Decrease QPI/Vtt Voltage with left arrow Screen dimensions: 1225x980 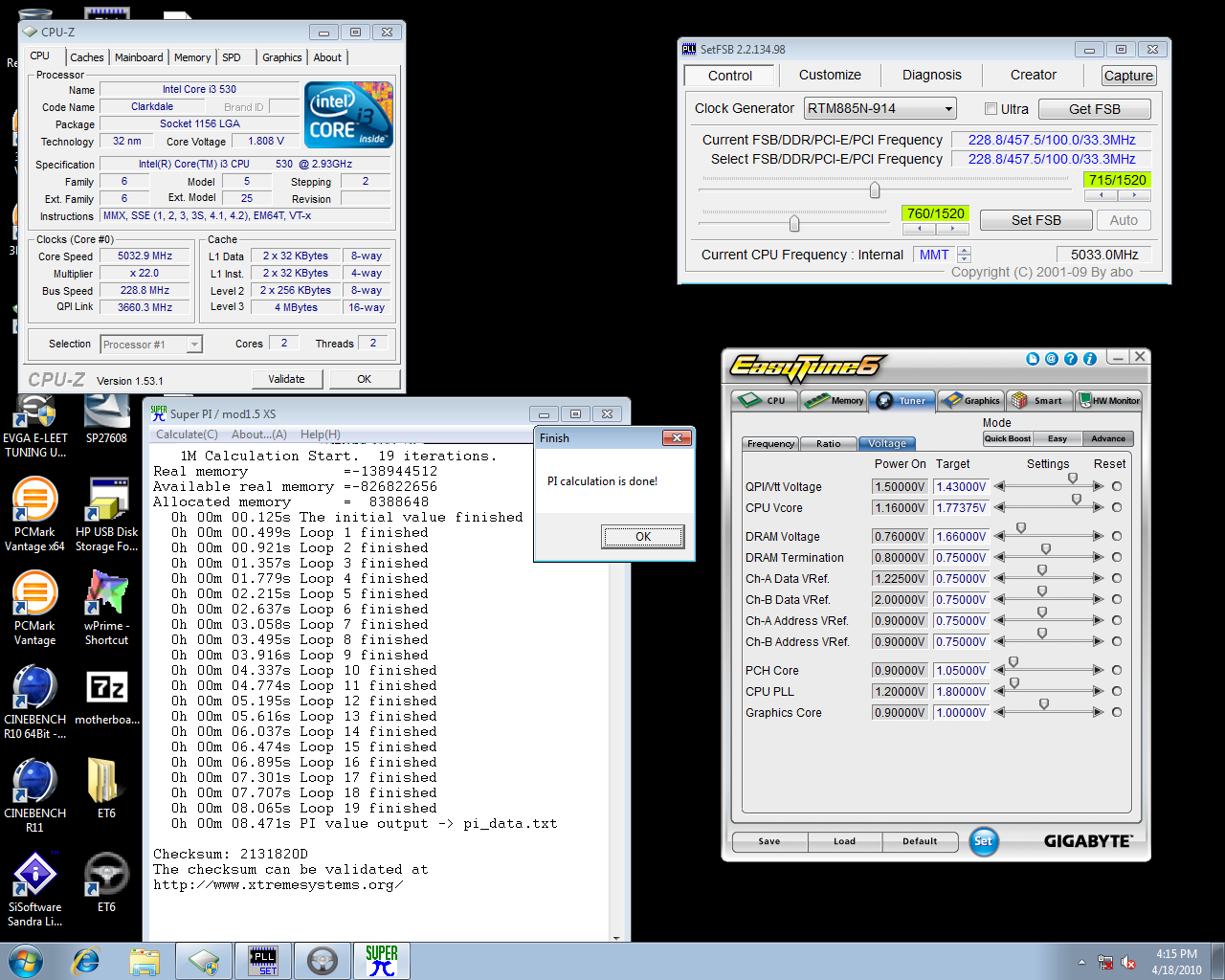pyautogui.click(x=999, y=486)
